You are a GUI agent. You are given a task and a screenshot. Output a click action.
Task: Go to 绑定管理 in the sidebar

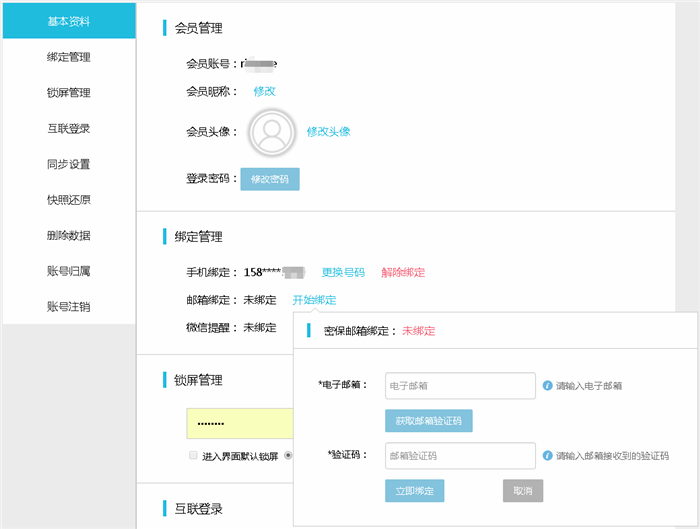pos(69,57)
